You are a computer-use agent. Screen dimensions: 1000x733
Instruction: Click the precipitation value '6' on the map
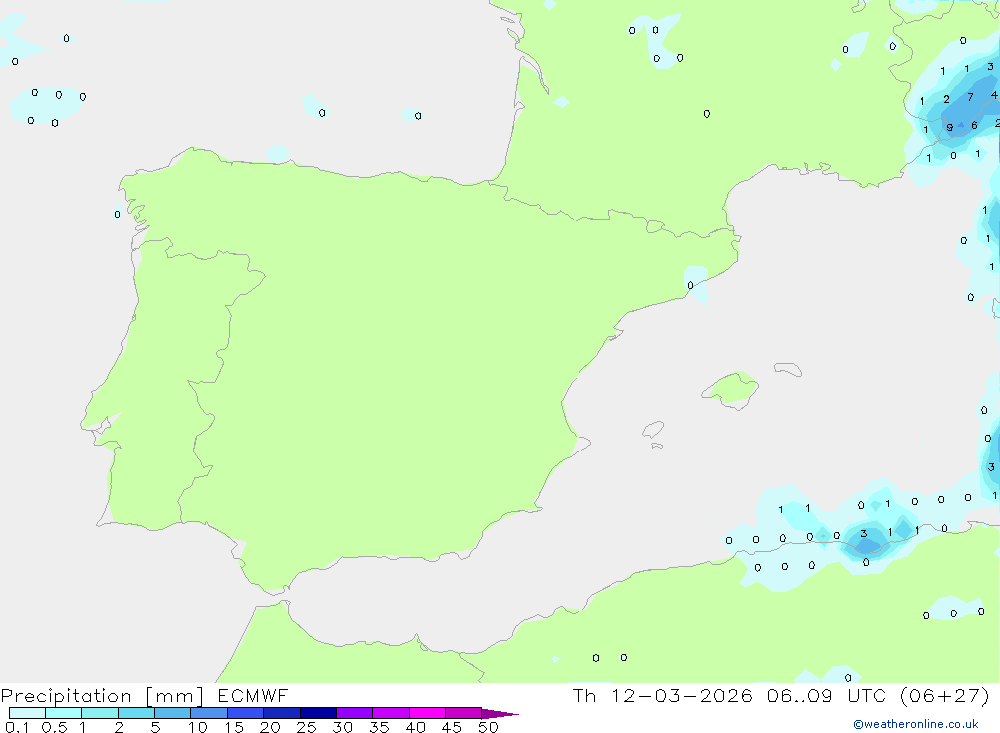tap(974, 126)
